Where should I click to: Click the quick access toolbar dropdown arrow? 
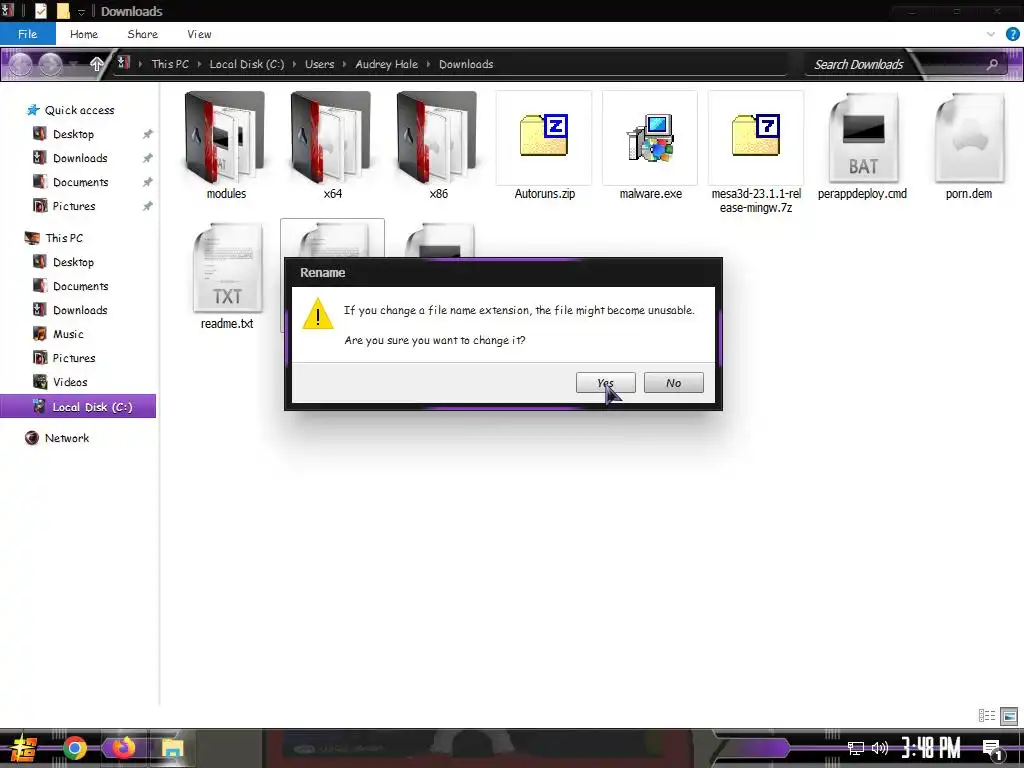[81, 12]
